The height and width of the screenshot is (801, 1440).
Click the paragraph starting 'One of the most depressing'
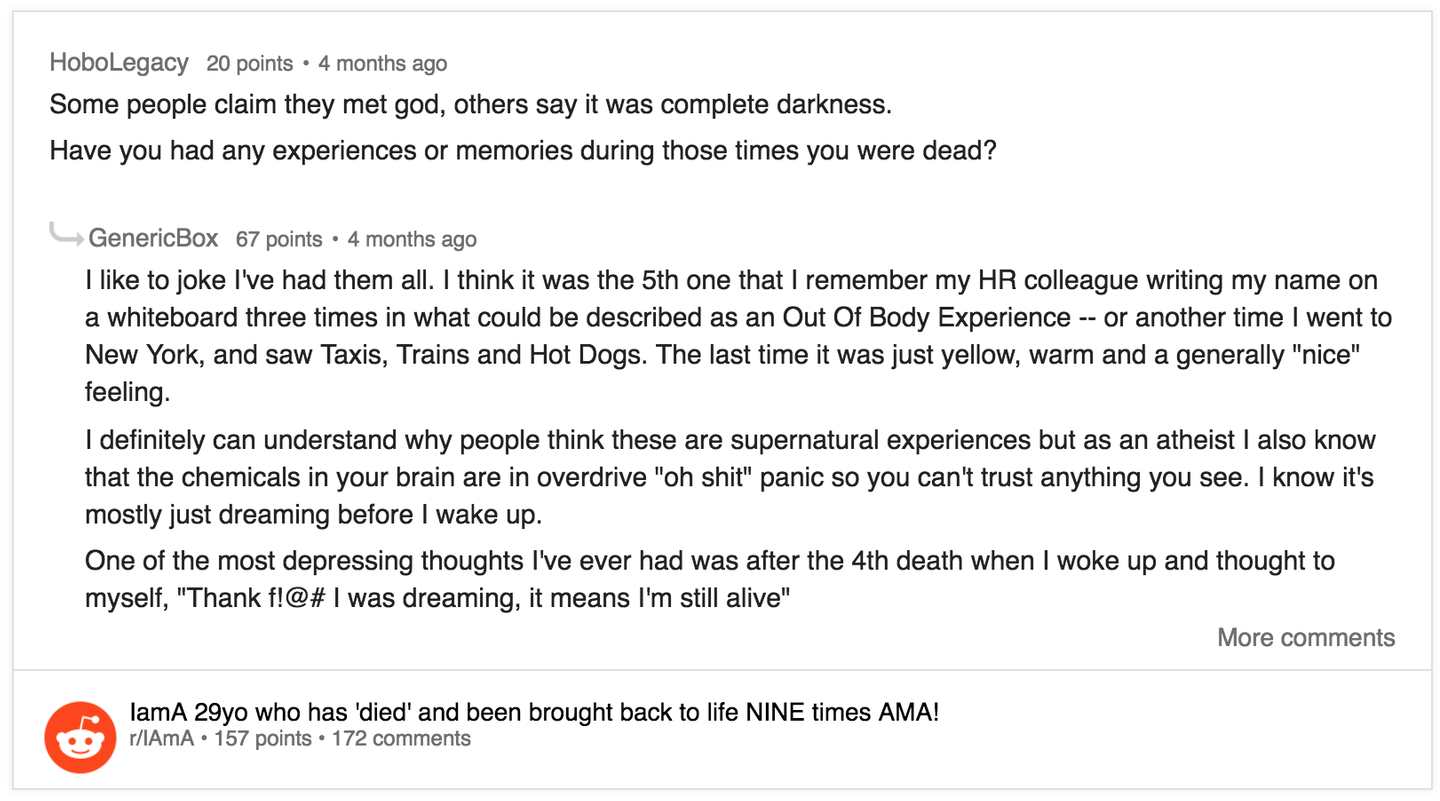click(709, 561)
